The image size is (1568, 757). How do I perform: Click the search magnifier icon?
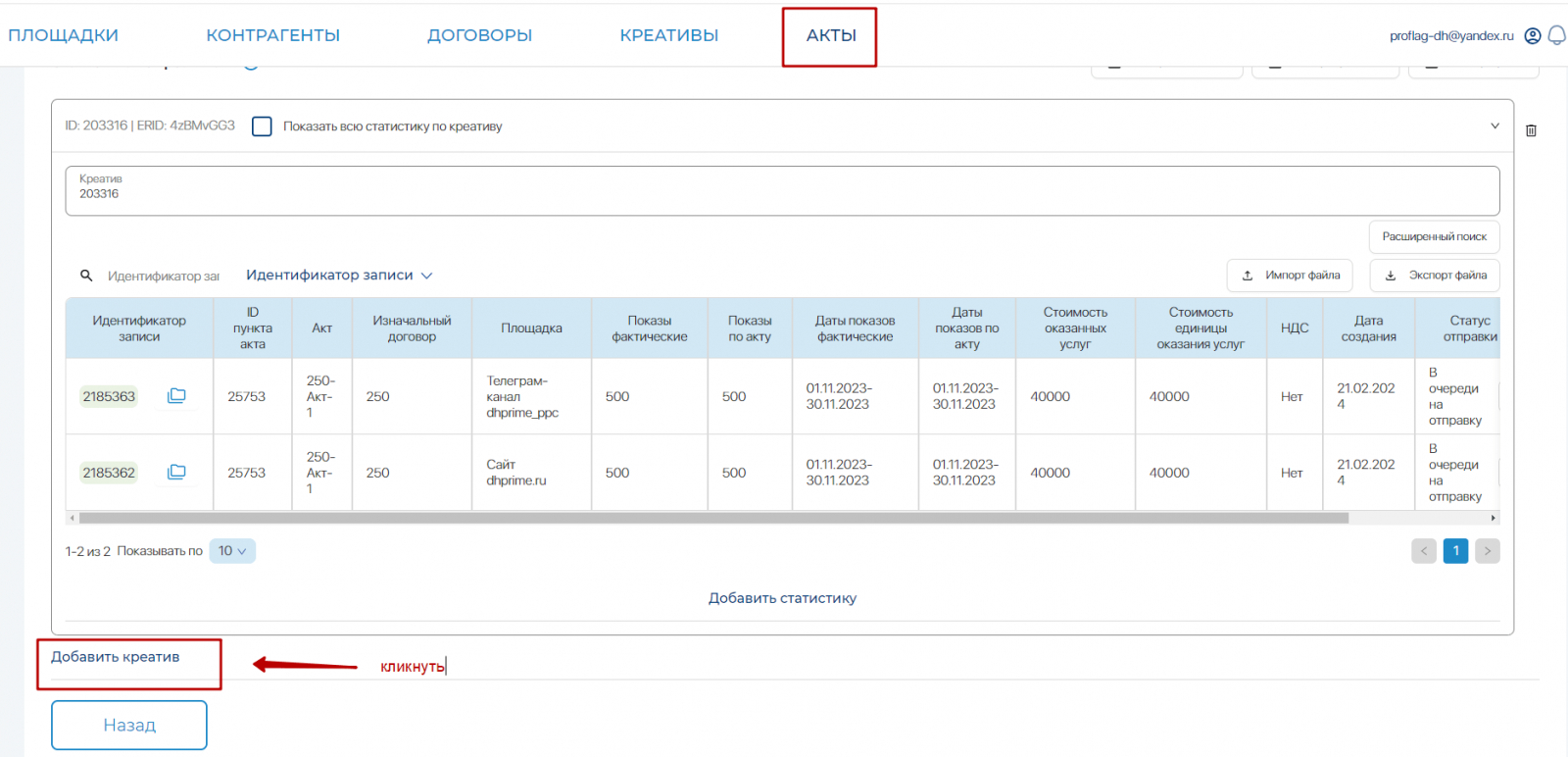[x=86, y=276]
